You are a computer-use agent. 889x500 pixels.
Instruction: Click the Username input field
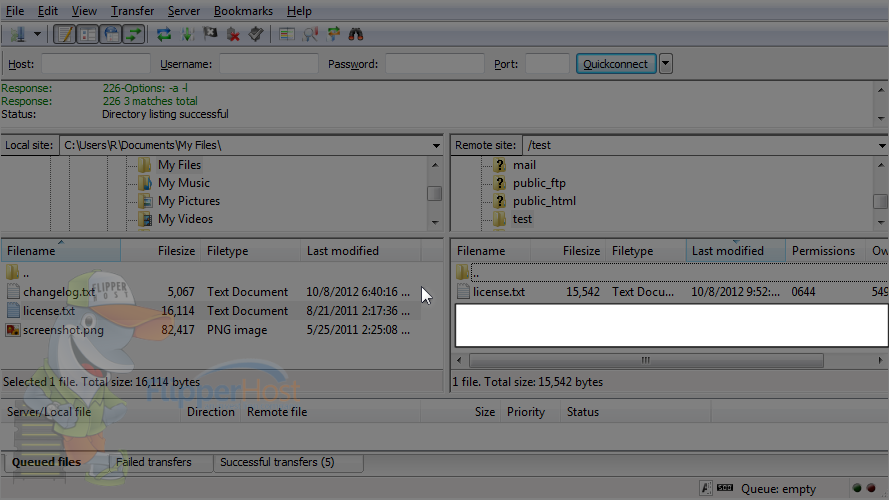269,63
